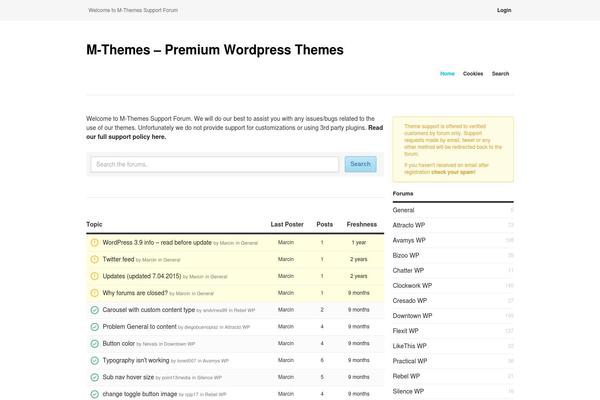Read our full support policy here link
The image size is (600, 400).
click(x=235, y=132)
